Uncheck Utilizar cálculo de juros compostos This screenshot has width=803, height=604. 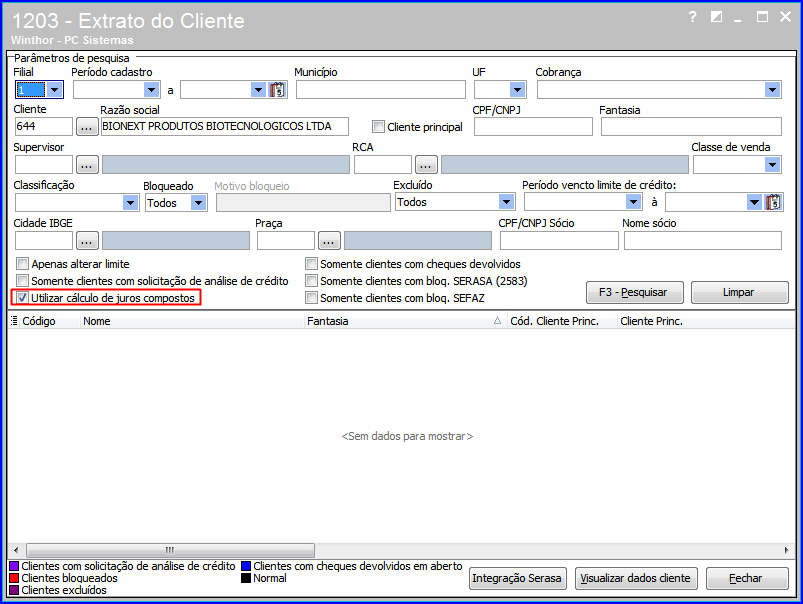(x=22, y=298)
